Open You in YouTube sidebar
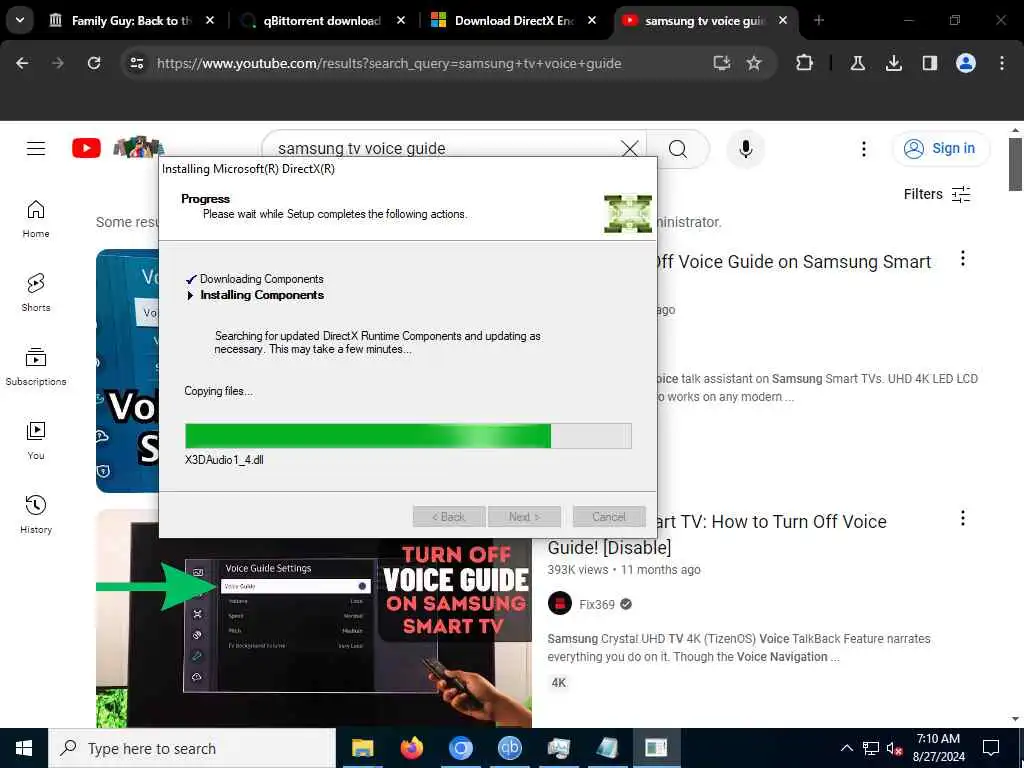The height and width of the screenshot is (768, 1024). point(36,441)
